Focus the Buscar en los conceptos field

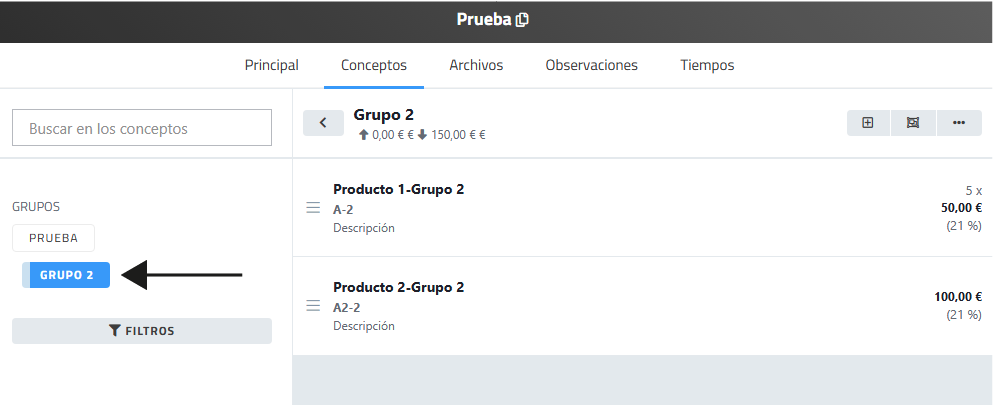(141, 128)
